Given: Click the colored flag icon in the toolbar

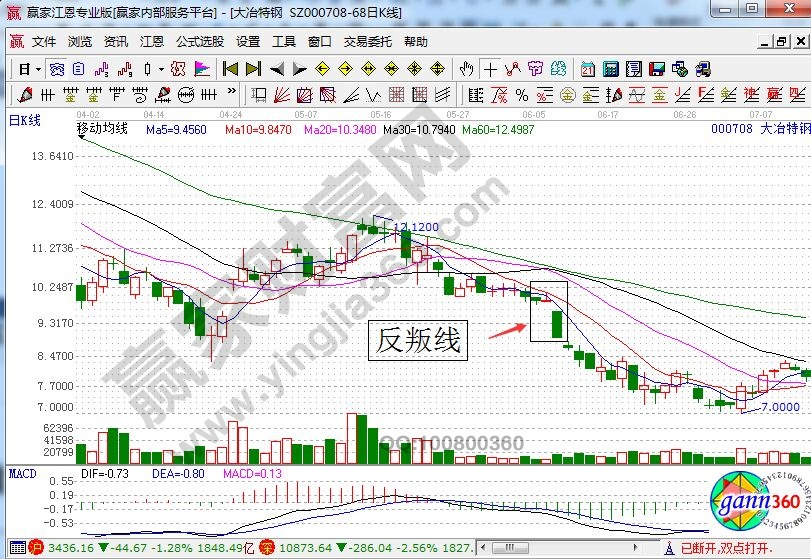Looking at the screenshot, I should click(x=201, y=69).
